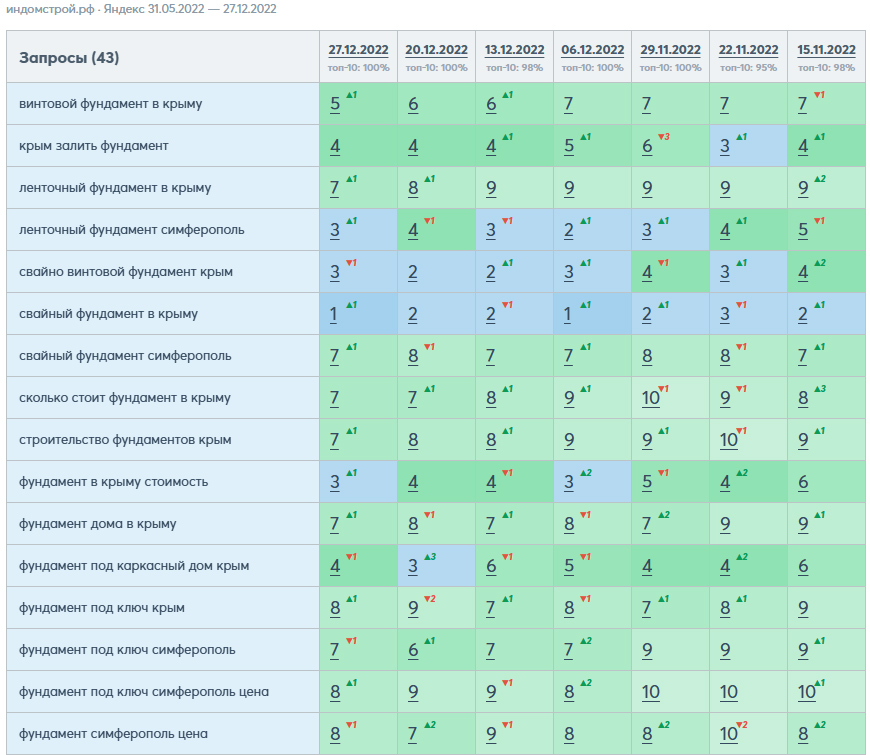Open the 27.12.2022 date column header

[x=358, y=50]
